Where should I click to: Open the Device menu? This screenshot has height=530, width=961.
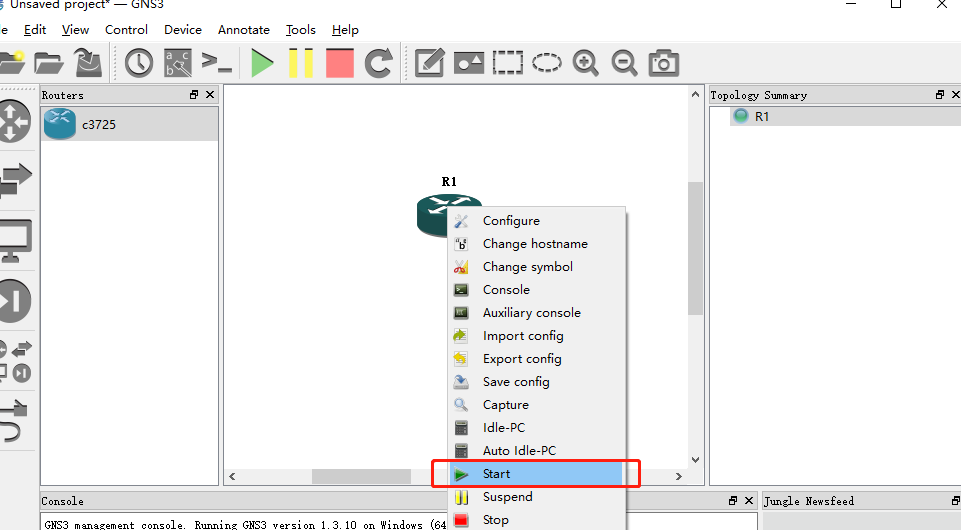pos(183,29)
